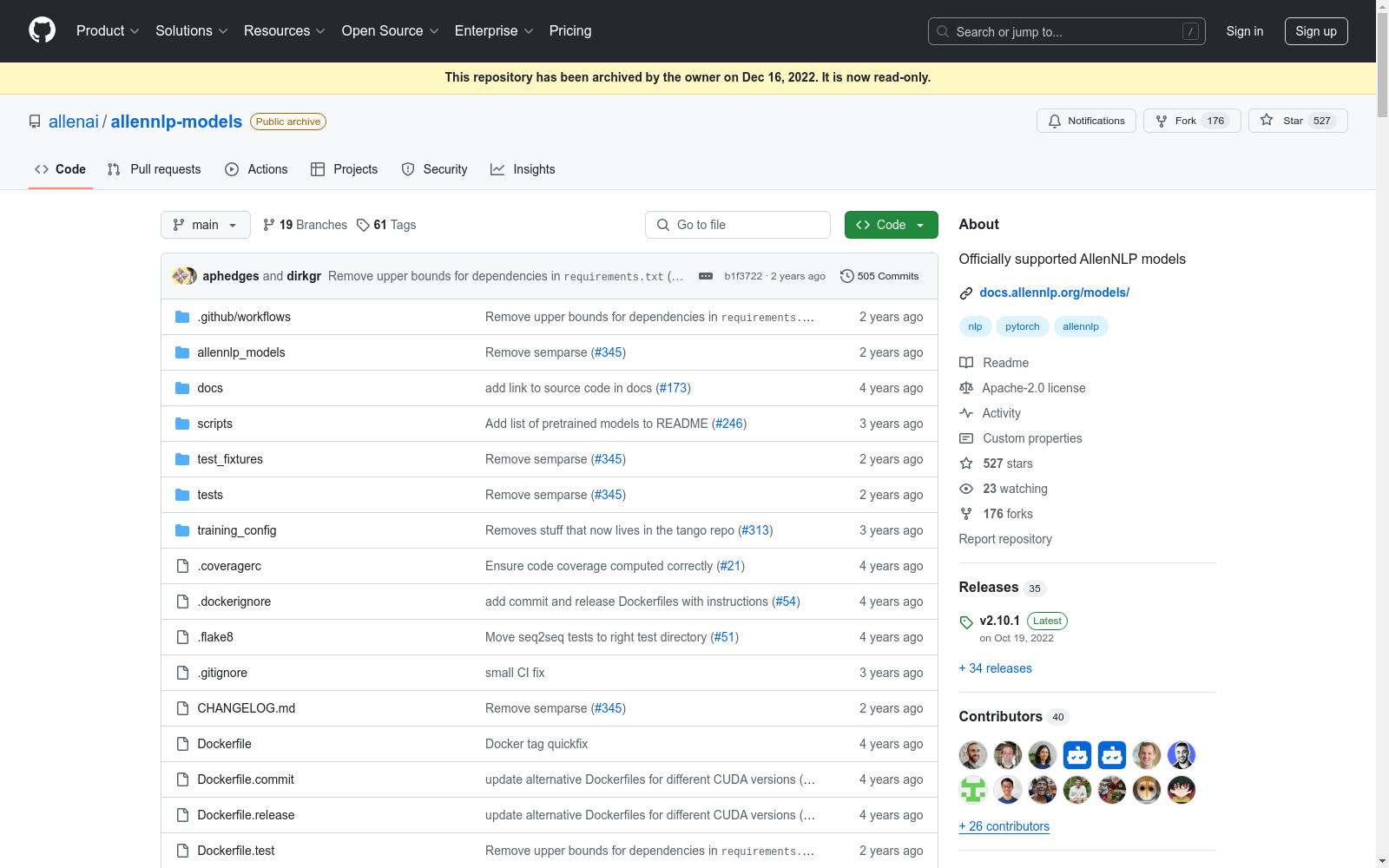This screenshot has height=868, width=1389.
Task: Expand the Solutions menu
Action: pyautogui.click(x=192, y=31)
